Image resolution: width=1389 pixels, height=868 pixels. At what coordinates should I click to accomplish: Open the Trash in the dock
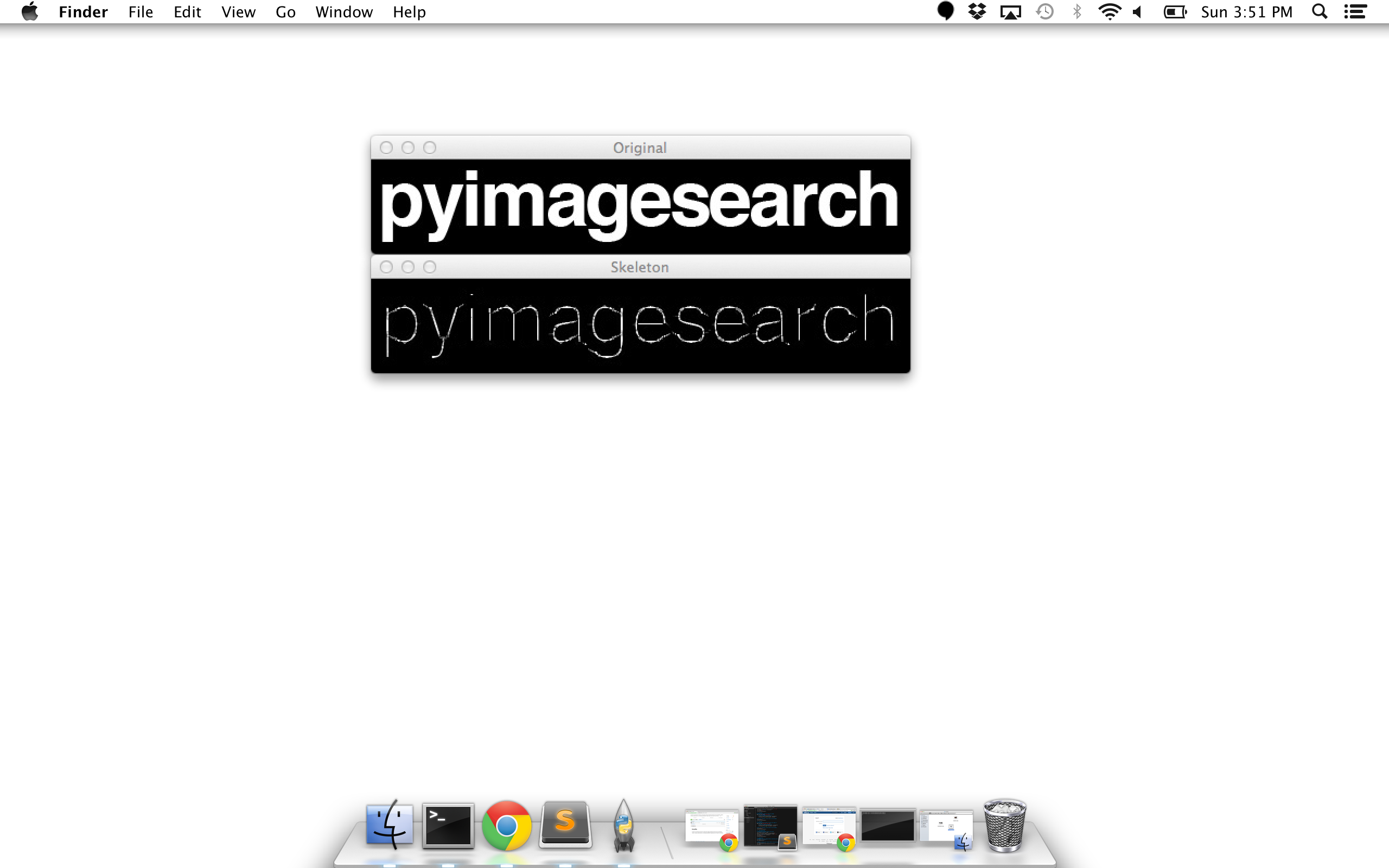pos(1004,826)
